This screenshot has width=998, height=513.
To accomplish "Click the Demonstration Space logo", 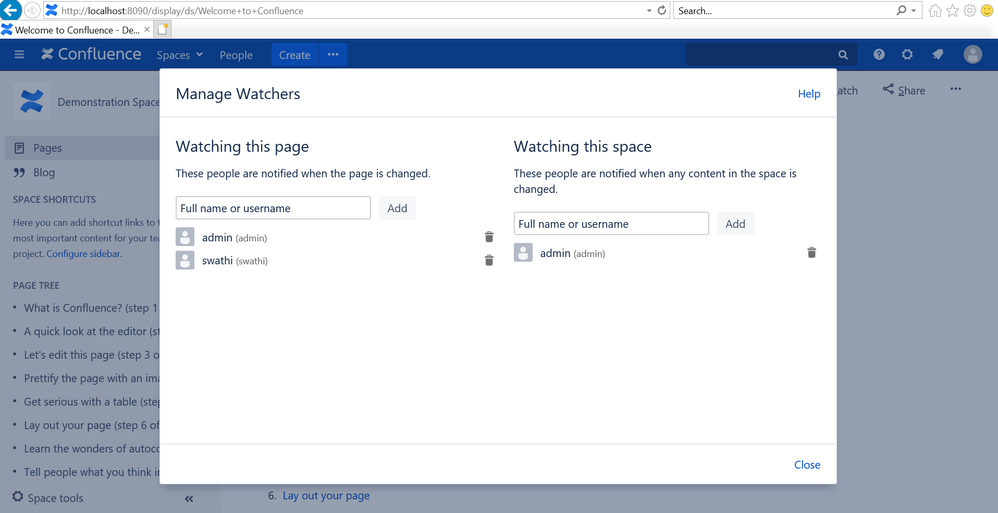I will (32, 101).
